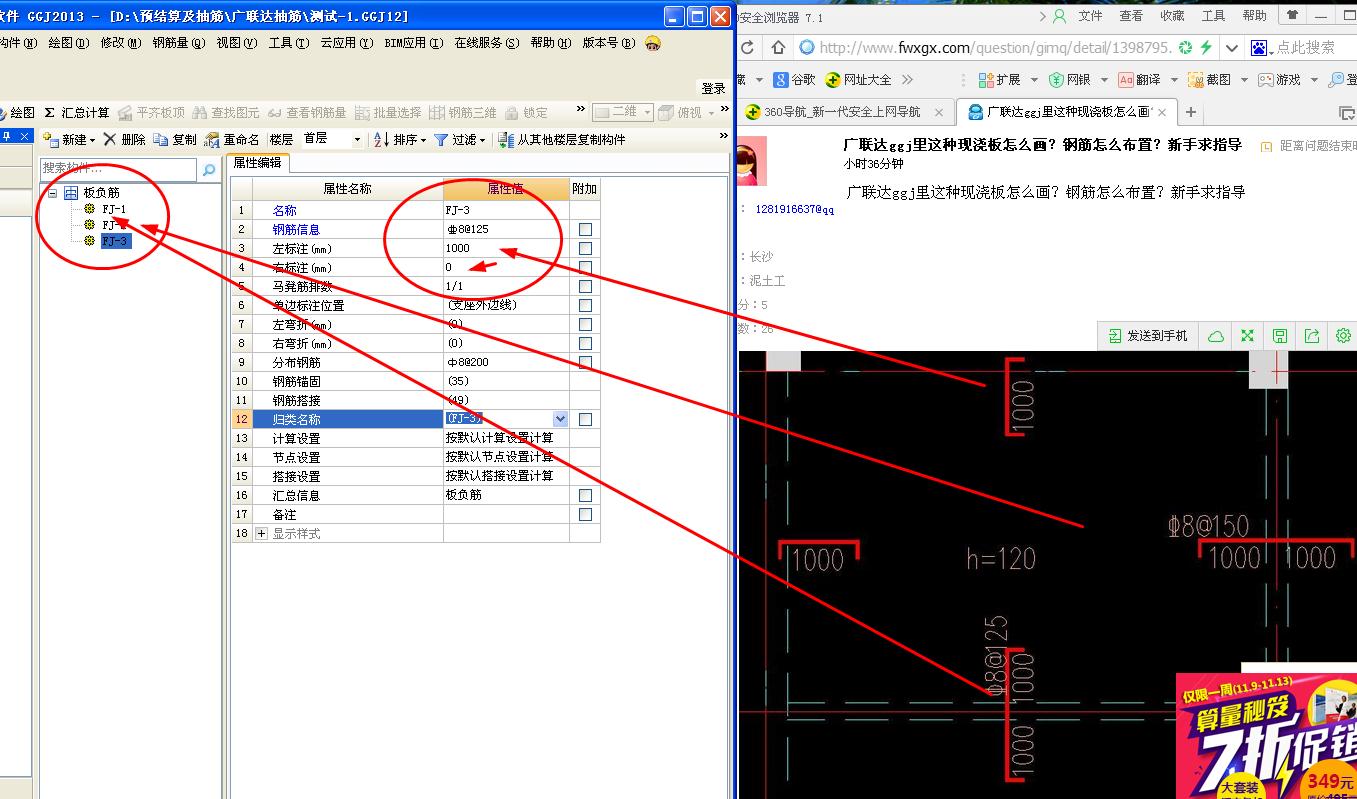The image size is (1357, 799).
Task: Toggle 附加 checkbox for 分布钢筋 row
Action: click(x=585, y=363)
